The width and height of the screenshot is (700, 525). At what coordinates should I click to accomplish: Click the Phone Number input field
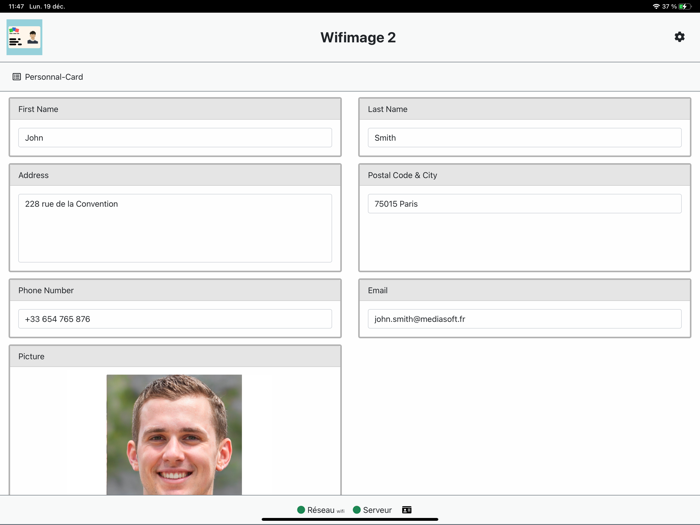[175, 319]
